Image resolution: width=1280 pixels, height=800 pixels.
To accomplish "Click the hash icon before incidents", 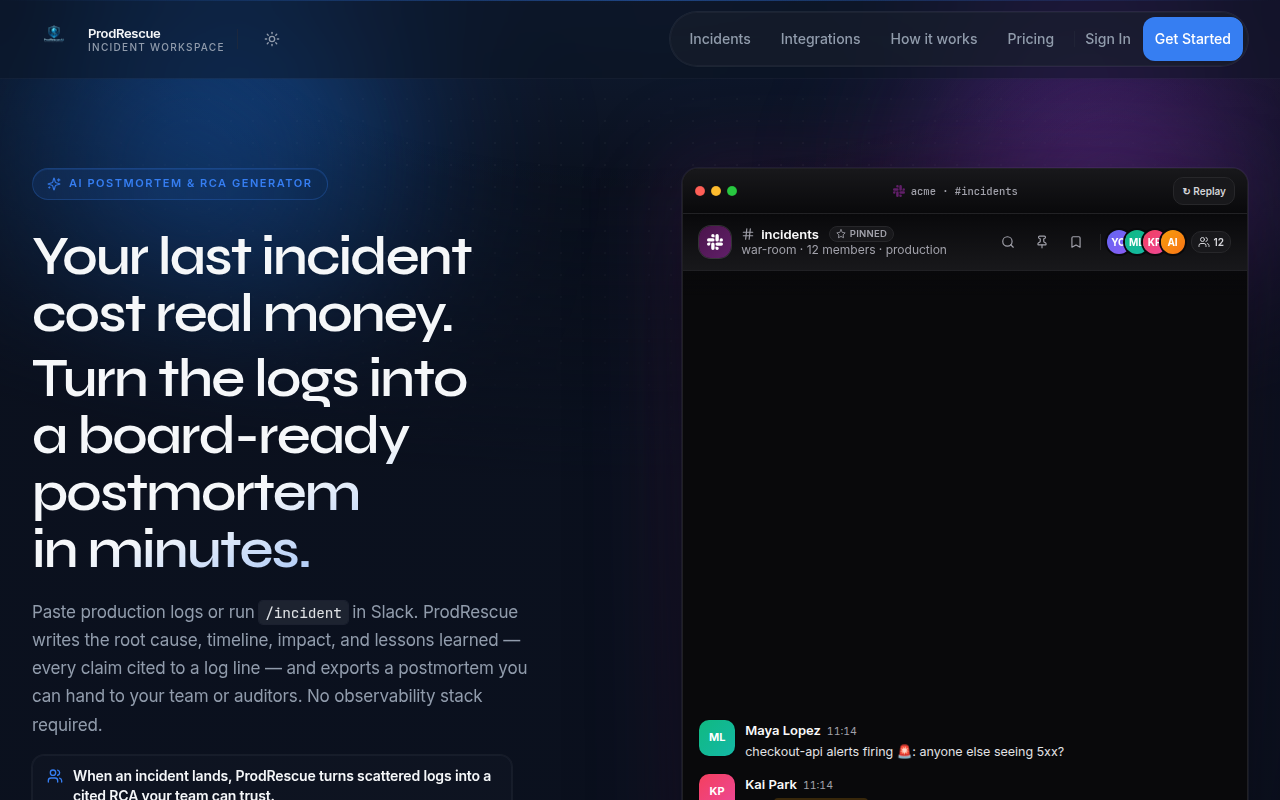I will (x=748, y=234).
